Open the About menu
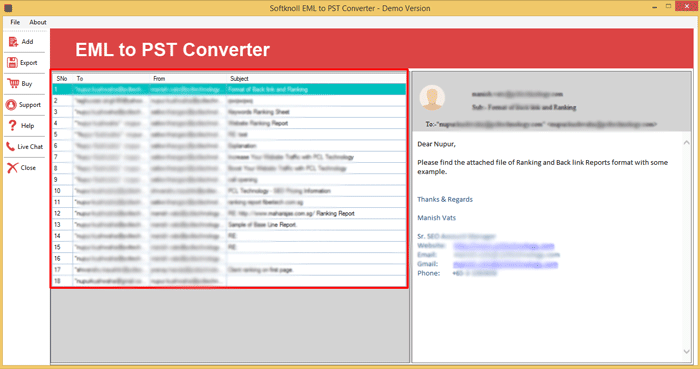 [38, 22]
